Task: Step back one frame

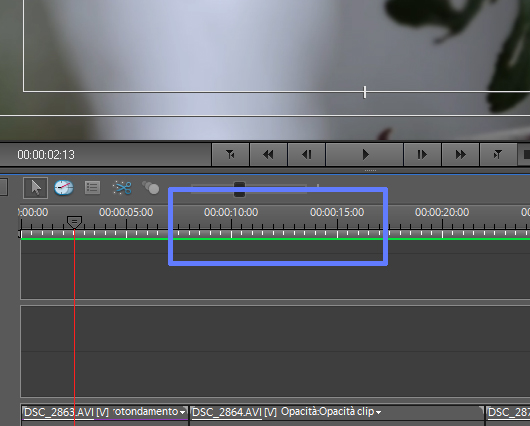Action: pyautogui.click(x=307, y=155)
